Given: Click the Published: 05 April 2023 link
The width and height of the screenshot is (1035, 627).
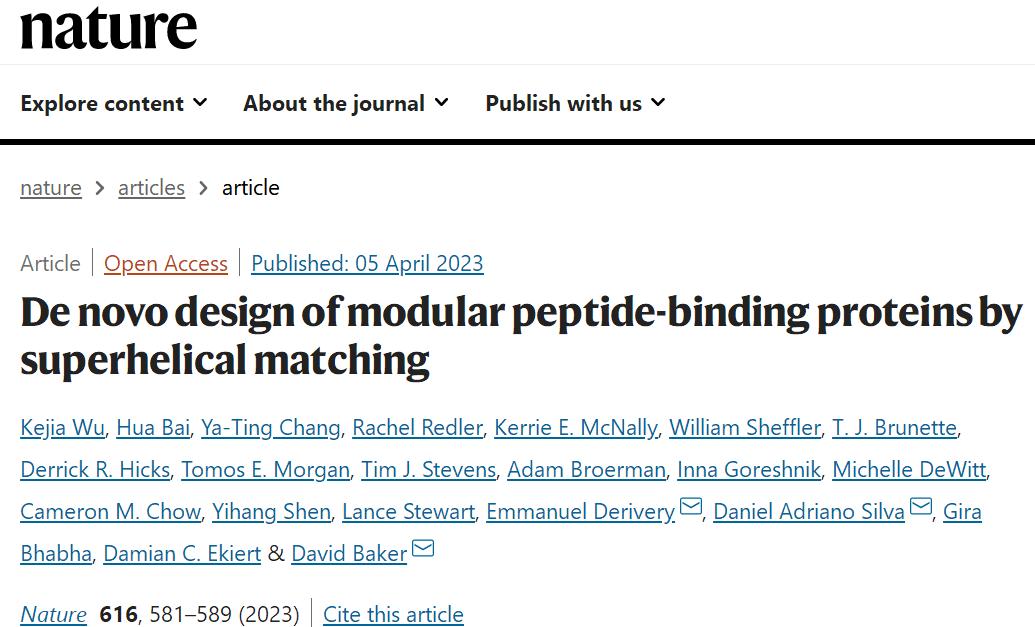Looking at the screenshot, I should 367,264.
